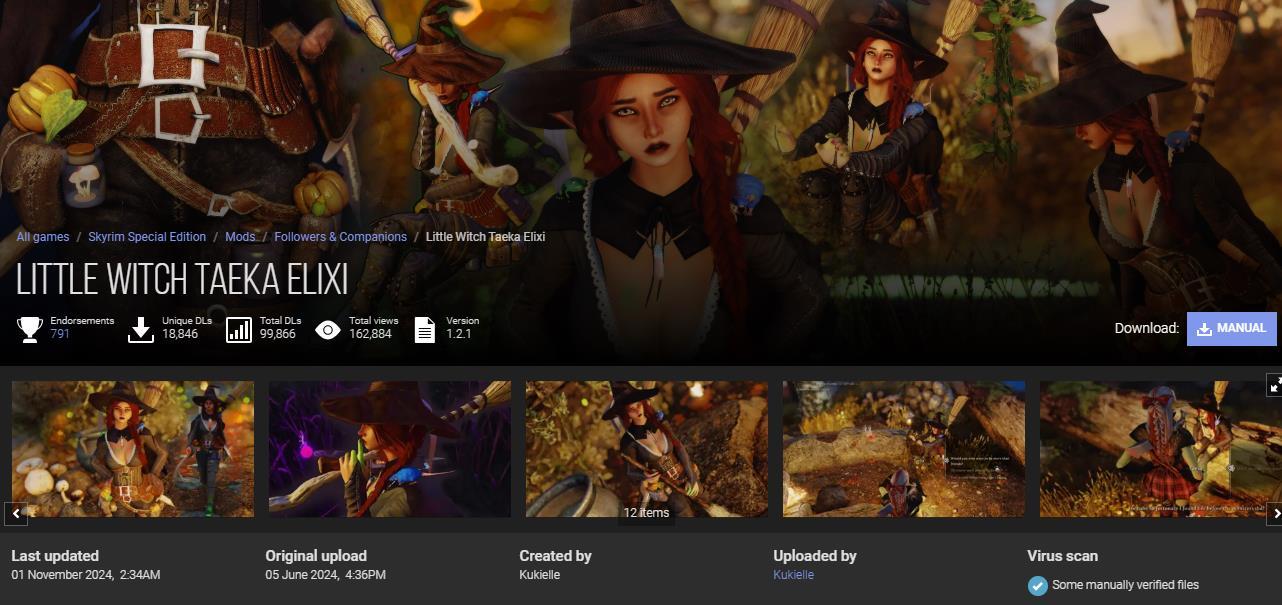Click the Created by name Kukielle
This screenshot has height=605, width=1282.
tap(540, 575)
